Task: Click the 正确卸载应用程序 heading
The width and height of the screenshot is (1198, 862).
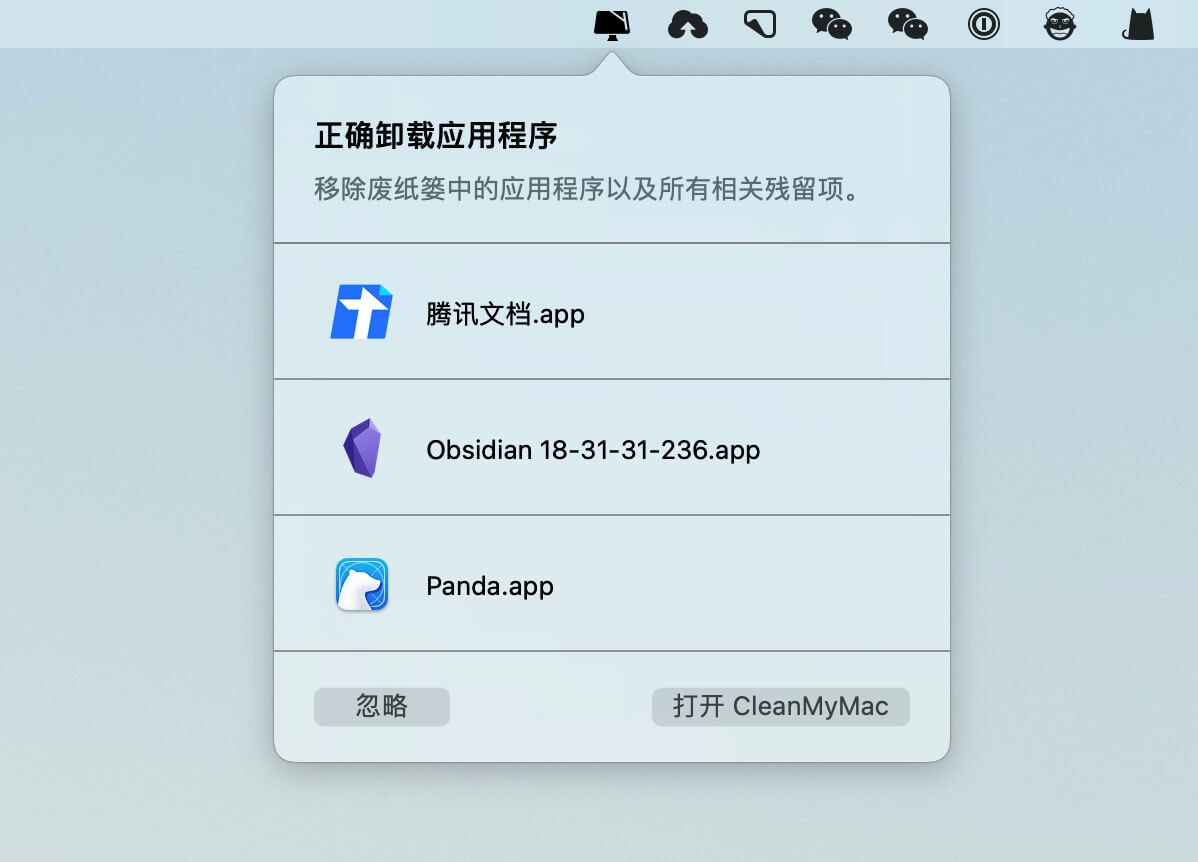Action: [435, 135]
